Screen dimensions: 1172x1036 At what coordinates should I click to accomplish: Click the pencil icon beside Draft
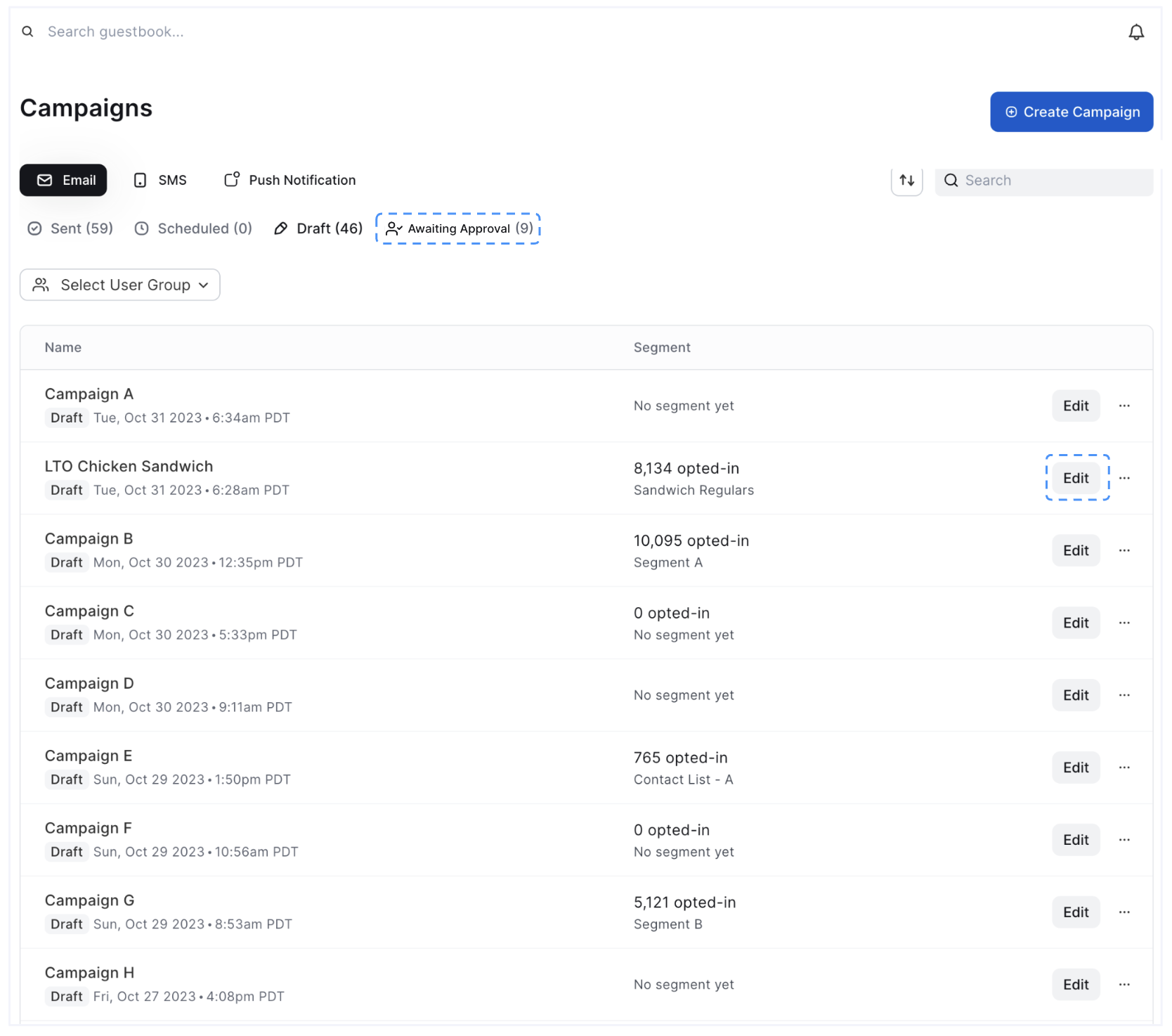coord(280,229)
